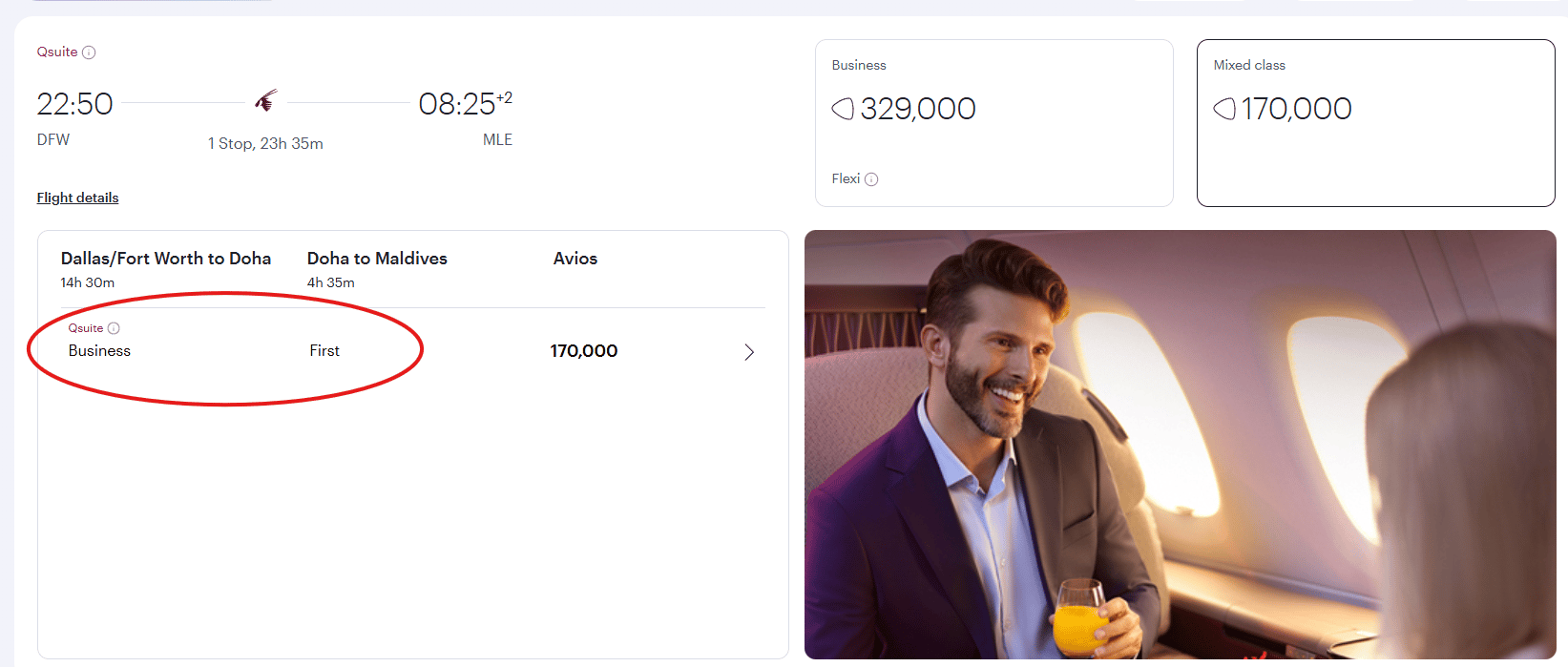Open the Flight details link

tap(77, 198)
